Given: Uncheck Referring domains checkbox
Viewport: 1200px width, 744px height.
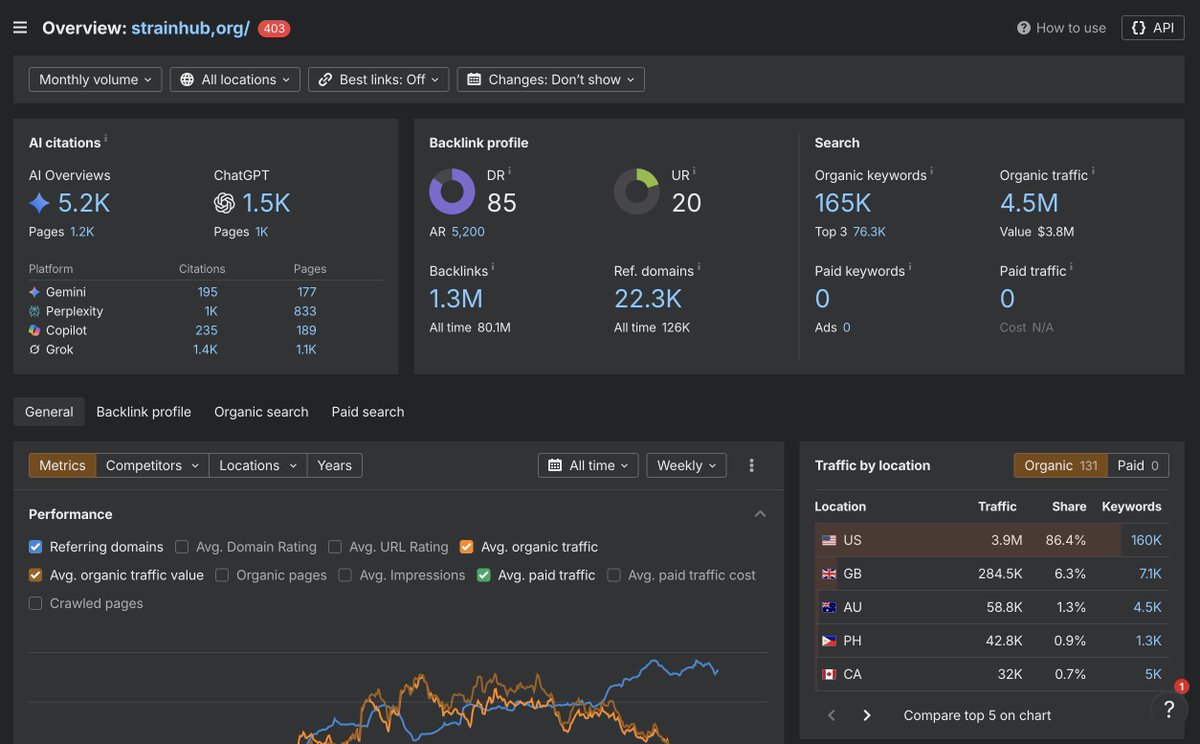Looking at the screenshot, I should (x=36, y=547).
